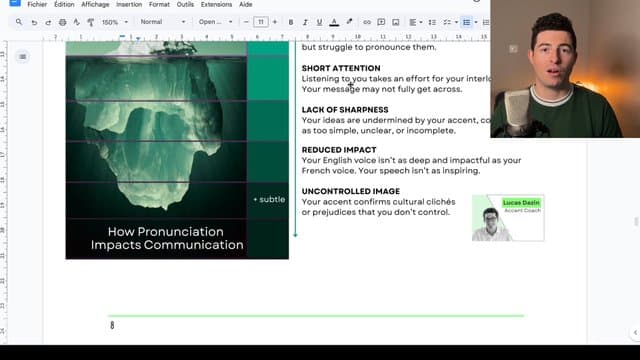640x360 pixels.
Task: Click page number 8 in footer
Action: pyautogui.click(x=112, y=325)
